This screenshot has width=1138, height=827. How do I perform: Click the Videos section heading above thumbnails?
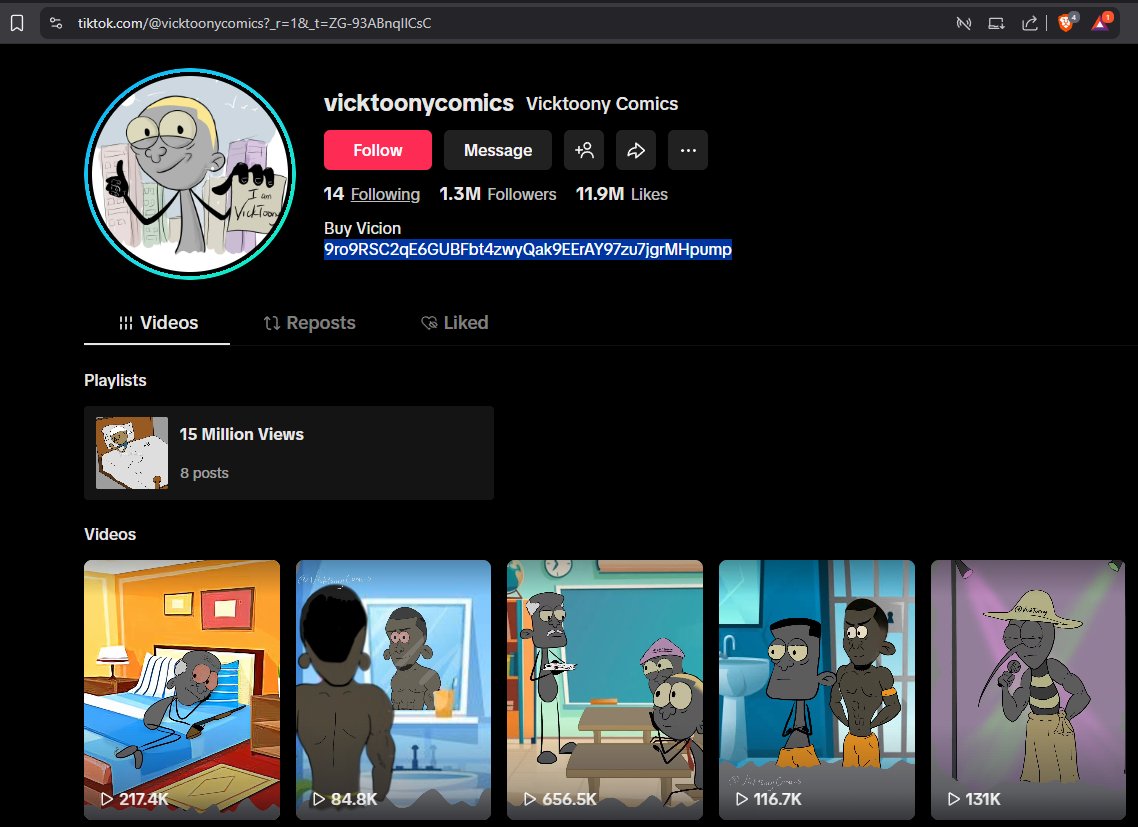[x=110, y=534]
